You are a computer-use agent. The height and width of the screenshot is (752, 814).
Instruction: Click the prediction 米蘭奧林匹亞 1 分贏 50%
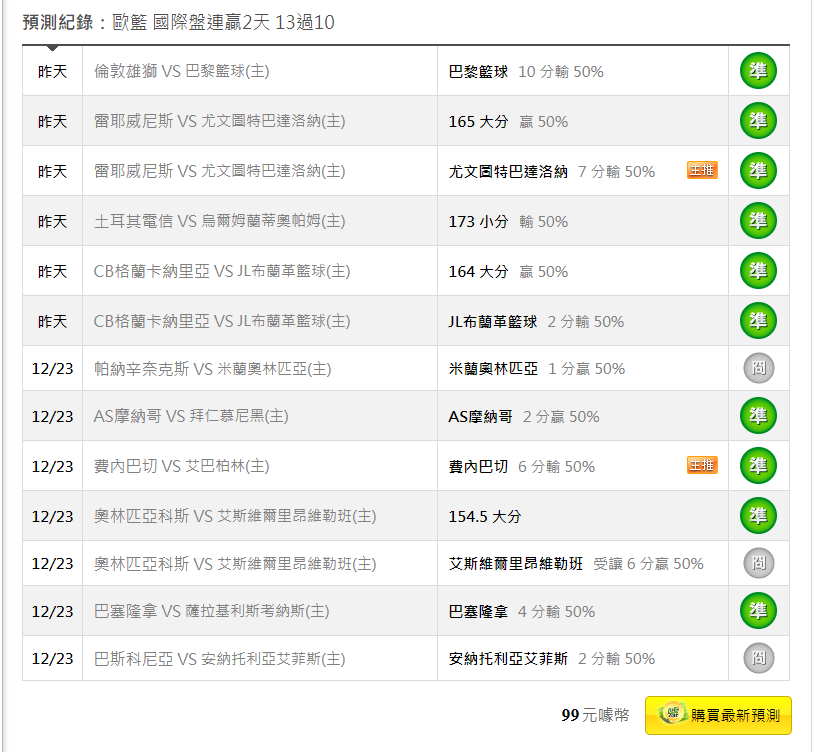tap(537, 368)
